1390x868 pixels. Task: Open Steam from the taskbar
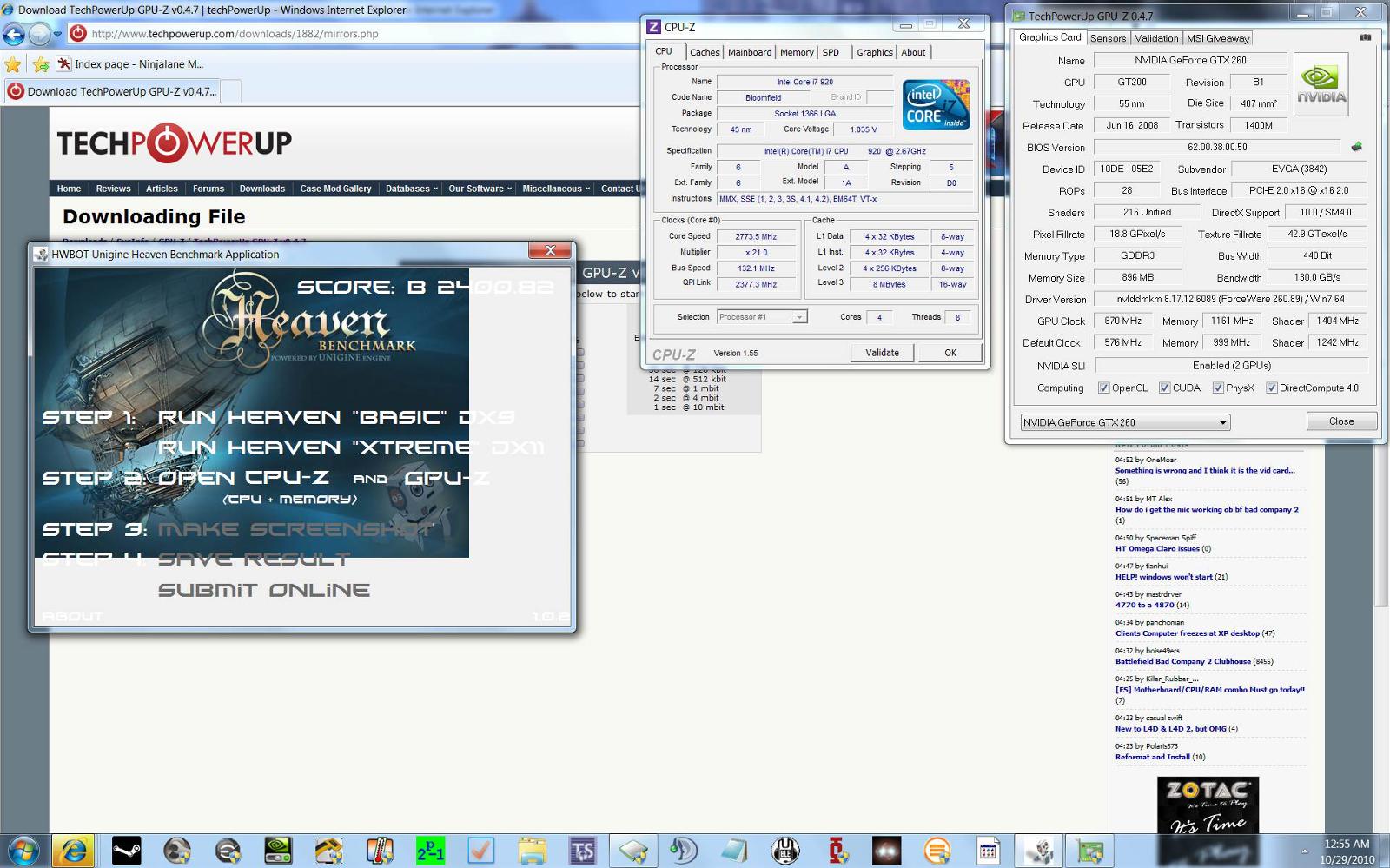[127, 851]
